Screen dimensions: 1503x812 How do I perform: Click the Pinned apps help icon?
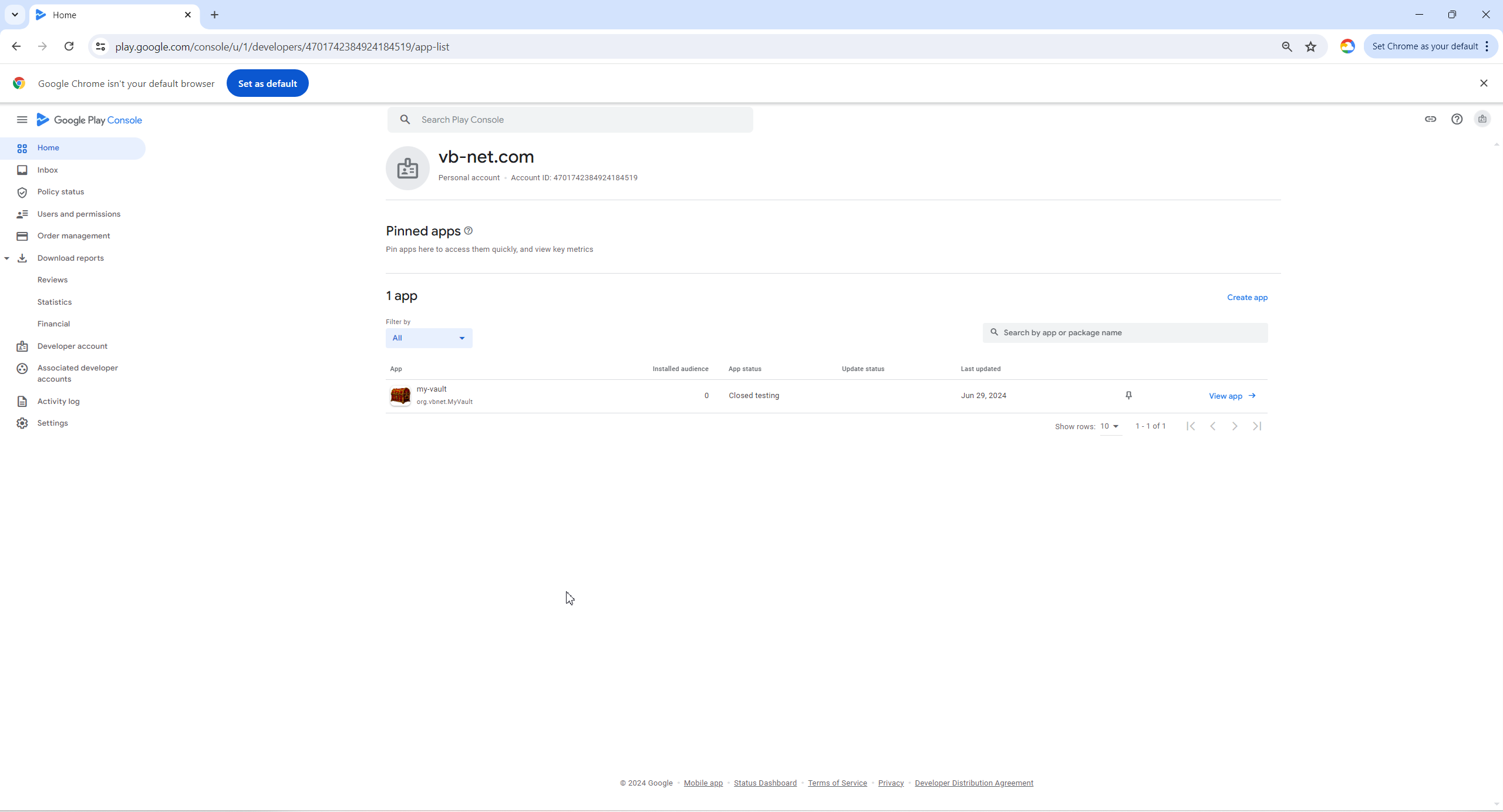click(468, 231)
